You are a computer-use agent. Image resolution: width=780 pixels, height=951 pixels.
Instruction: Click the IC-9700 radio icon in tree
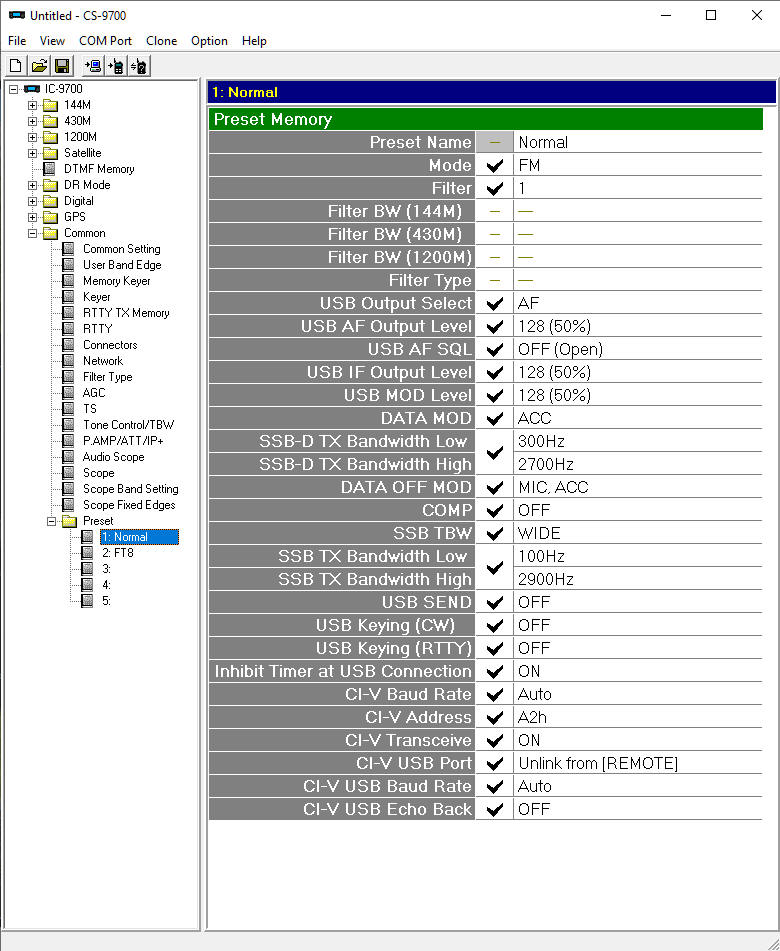(x=32, y=89)
